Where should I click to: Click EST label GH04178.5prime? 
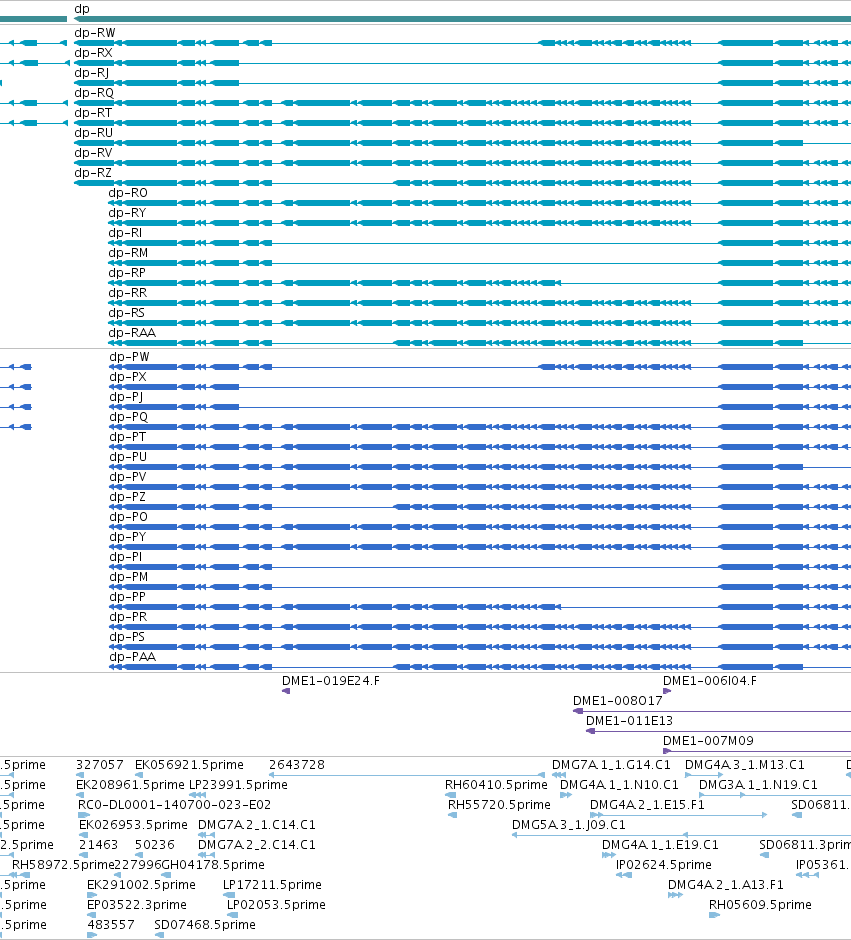click(213, 864)
